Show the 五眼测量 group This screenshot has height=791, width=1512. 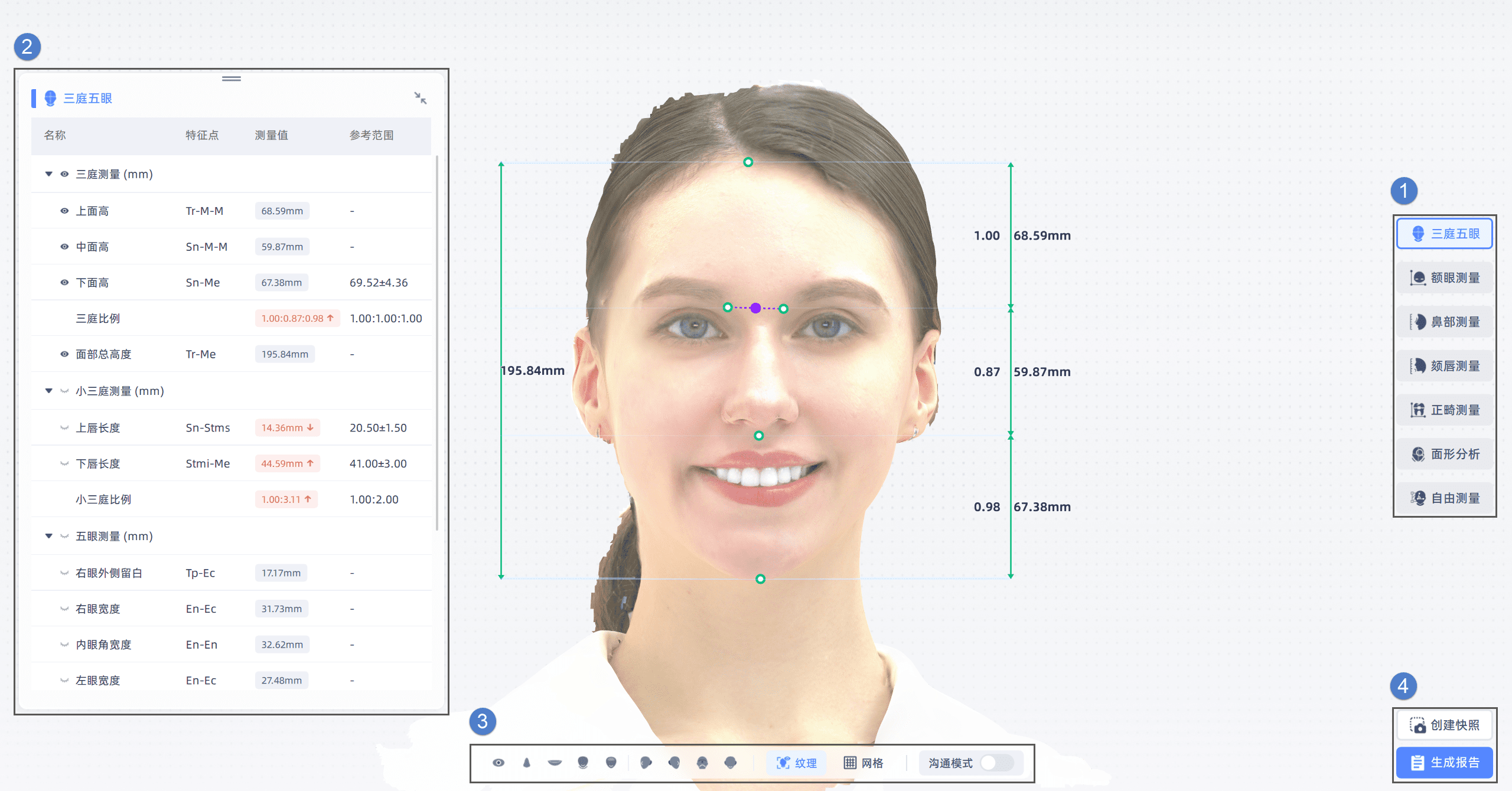pos(64,536)
